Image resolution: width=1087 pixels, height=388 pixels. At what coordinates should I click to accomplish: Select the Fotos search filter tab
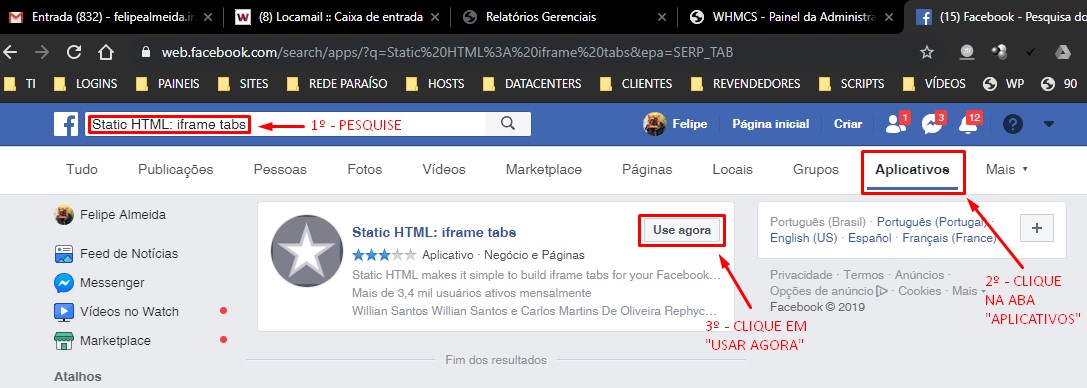[x=365, y=170]
